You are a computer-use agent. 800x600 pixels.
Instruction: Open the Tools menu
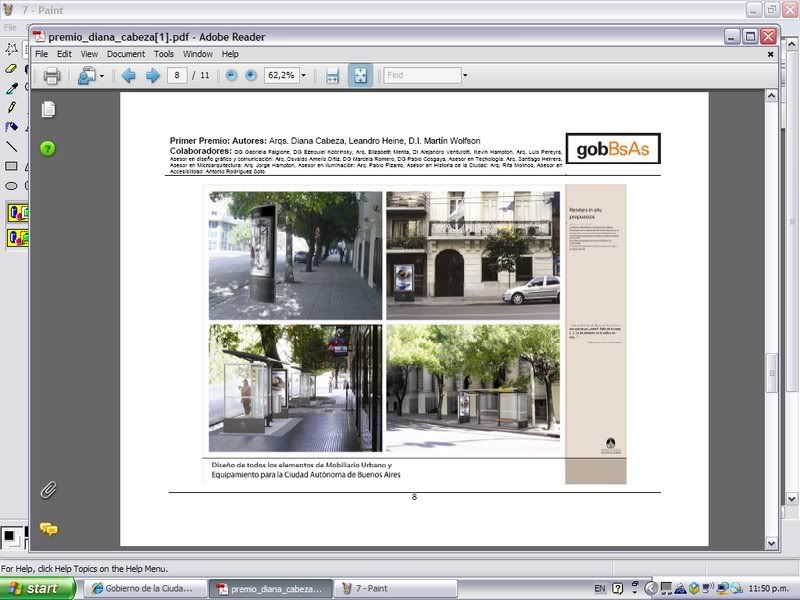pos(163,54)
